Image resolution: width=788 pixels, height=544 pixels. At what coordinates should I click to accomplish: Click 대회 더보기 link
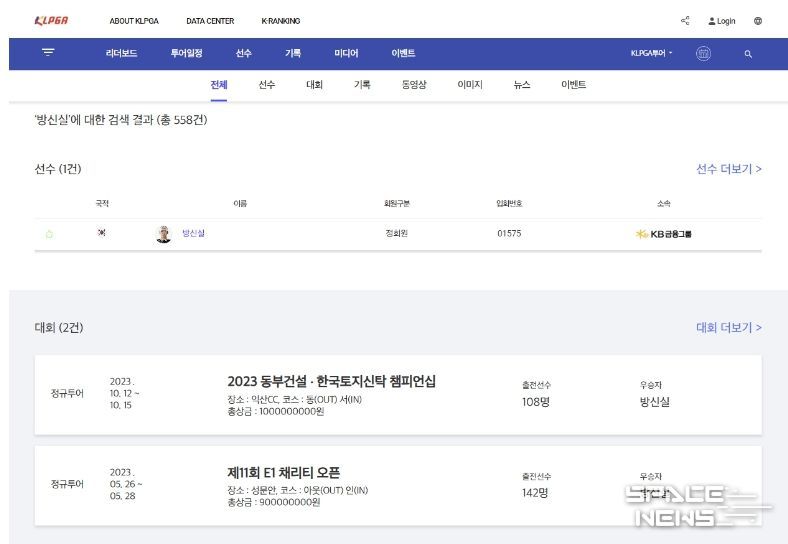tap(728, 327)
